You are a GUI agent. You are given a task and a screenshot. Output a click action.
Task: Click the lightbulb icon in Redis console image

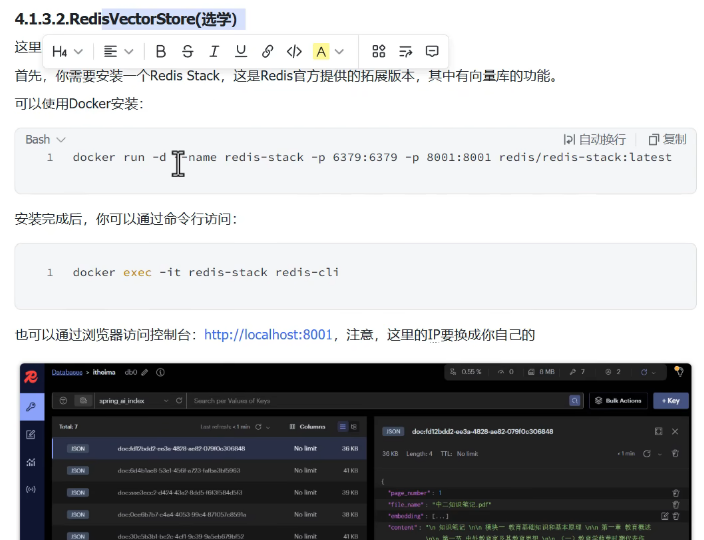tap(679, 372)
